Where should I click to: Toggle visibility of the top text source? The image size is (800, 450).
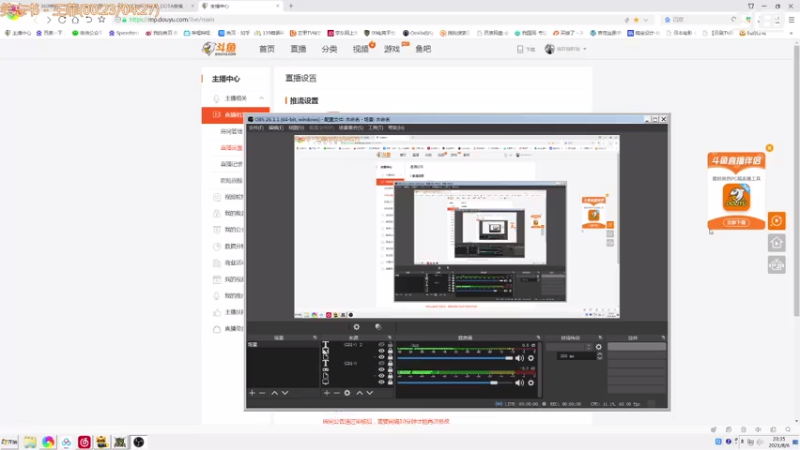point(381,345)
